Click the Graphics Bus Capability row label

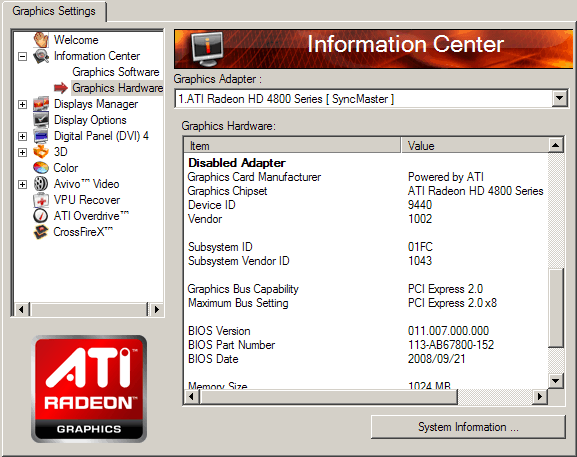243,289
